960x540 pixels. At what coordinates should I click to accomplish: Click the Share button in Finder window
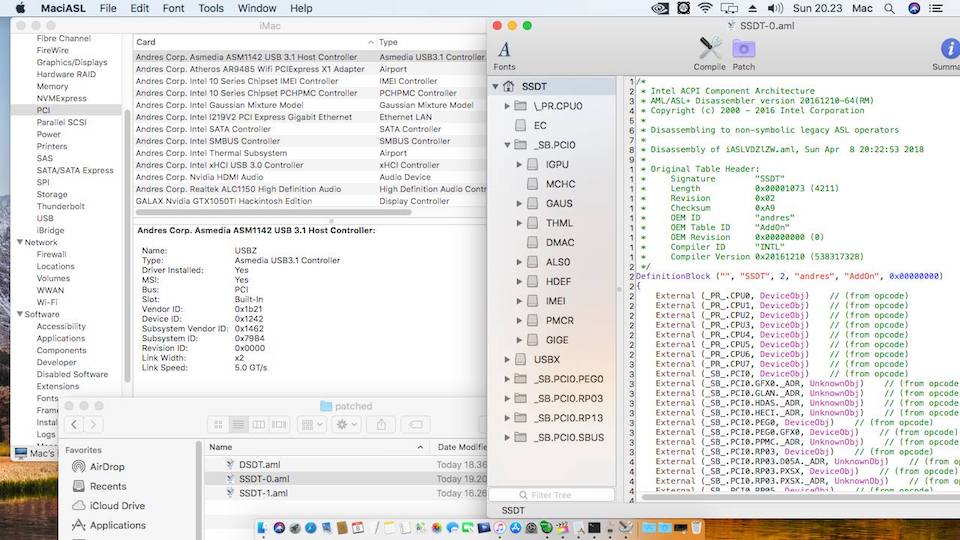[x=381, y=424]
